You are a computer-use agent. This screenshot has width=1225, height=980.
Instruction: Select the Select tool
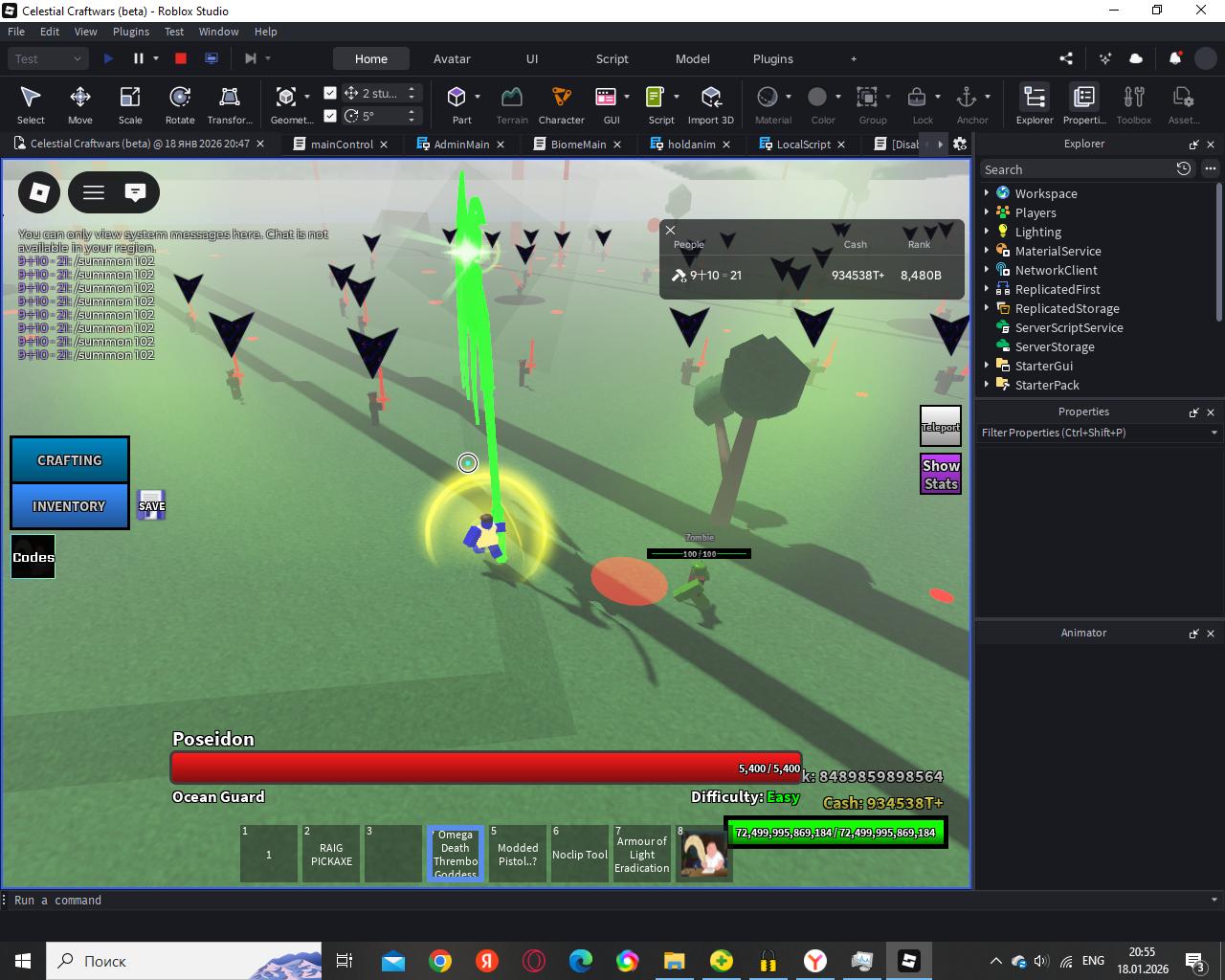[31, 104]
